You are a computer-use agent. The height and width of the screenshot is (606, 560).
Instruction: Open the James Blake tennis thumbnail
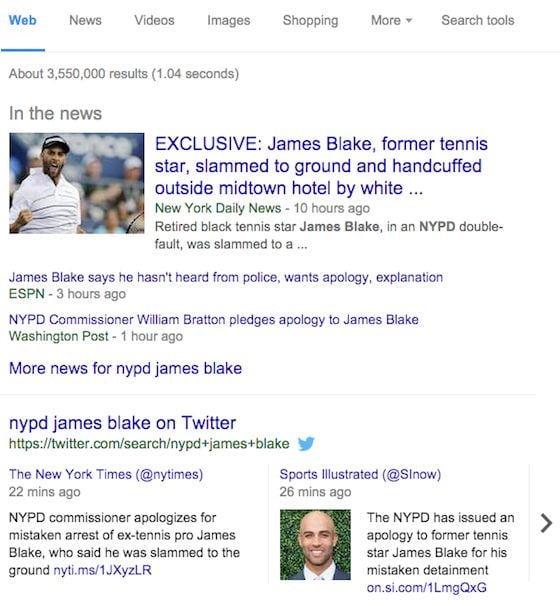point(77,183)
